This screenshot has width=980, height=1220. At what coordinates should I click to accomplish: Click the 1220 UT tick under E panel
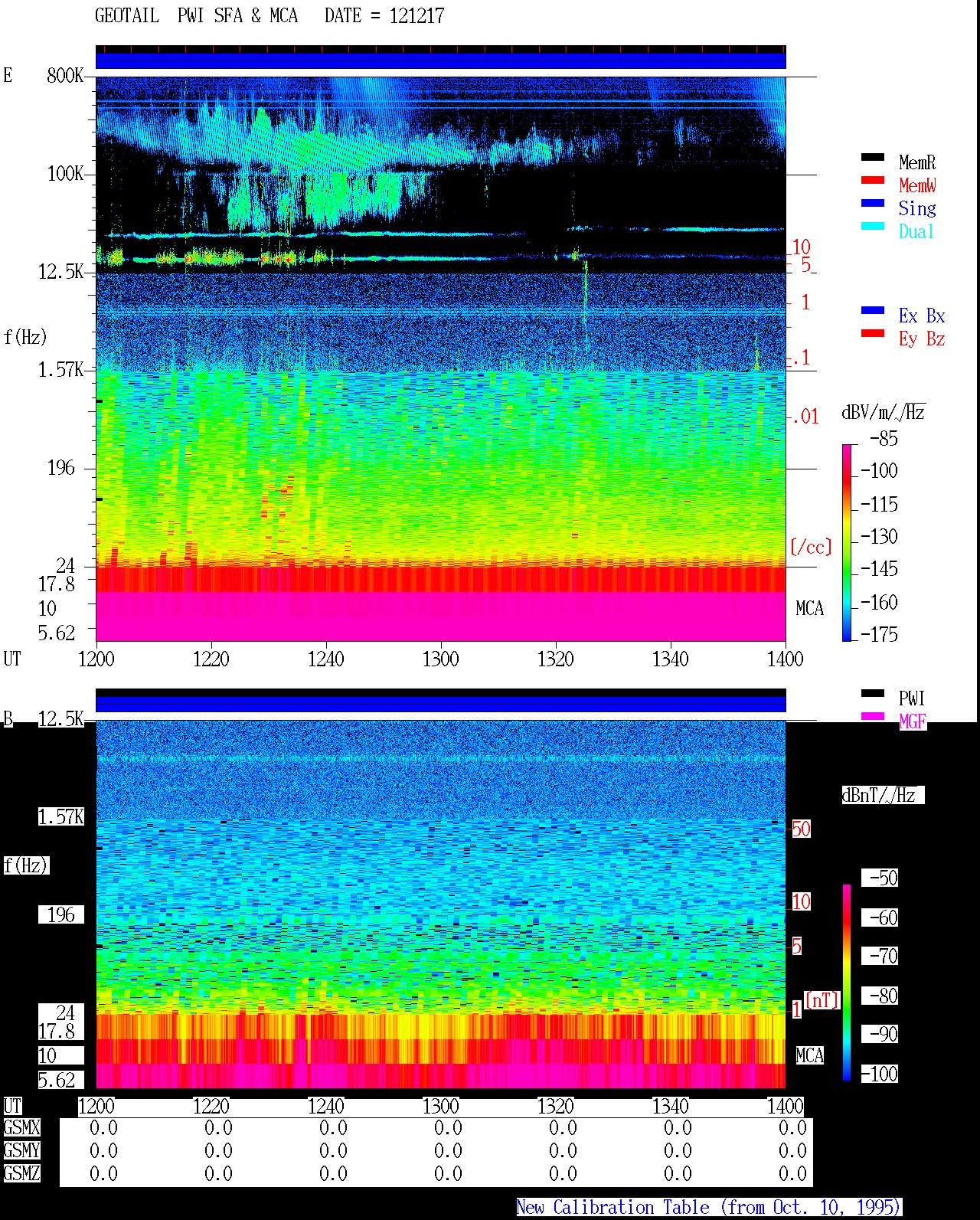click(x=211, y=659)
